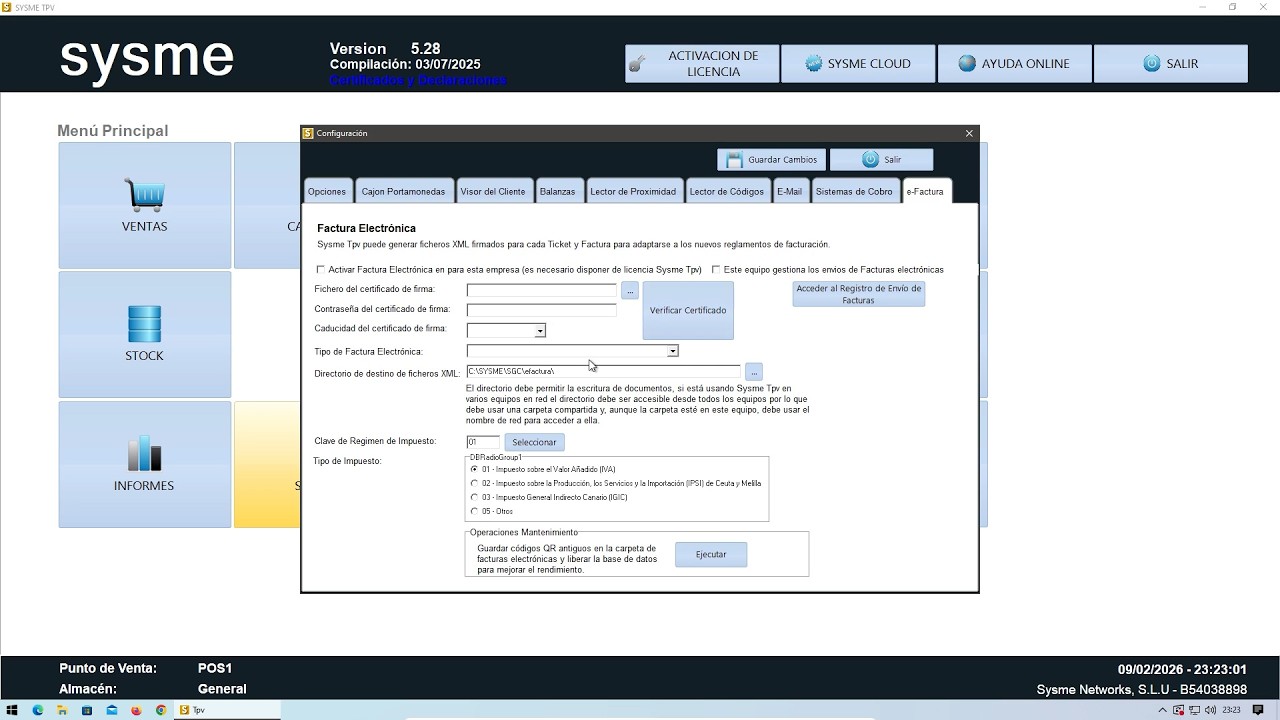
Task: Click the globe icon on AYUDA ONLINE
Action: coord(967,63)
